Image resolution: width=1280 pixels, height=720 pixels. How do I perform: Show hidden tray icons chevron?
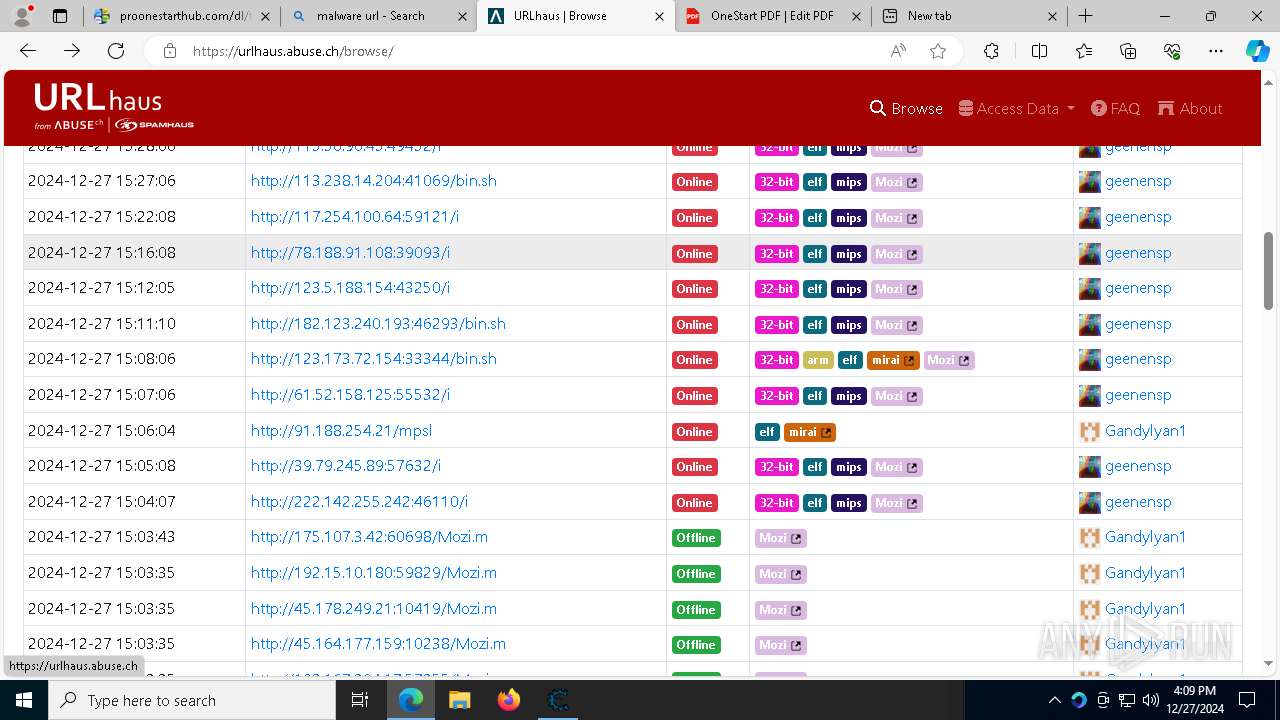point(1055,700)
